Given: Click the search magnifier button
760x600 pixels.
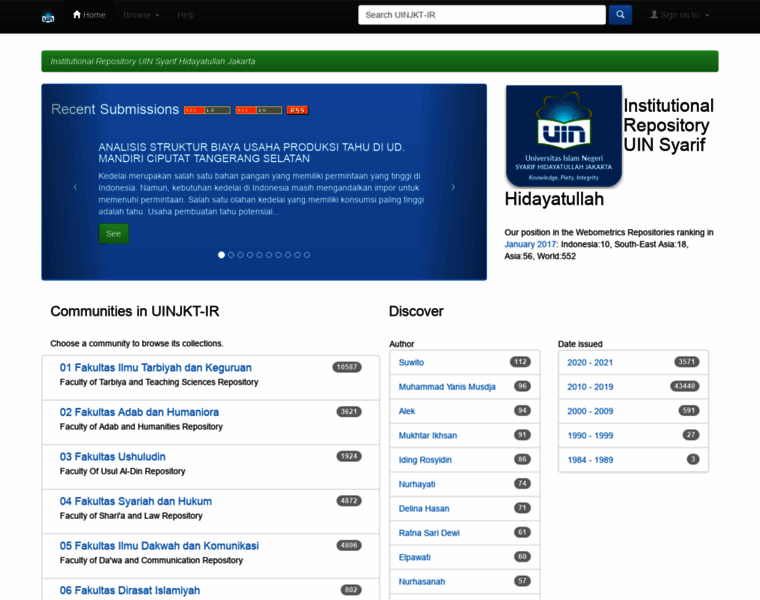Looking at the screenshot, I should [620, 15].
